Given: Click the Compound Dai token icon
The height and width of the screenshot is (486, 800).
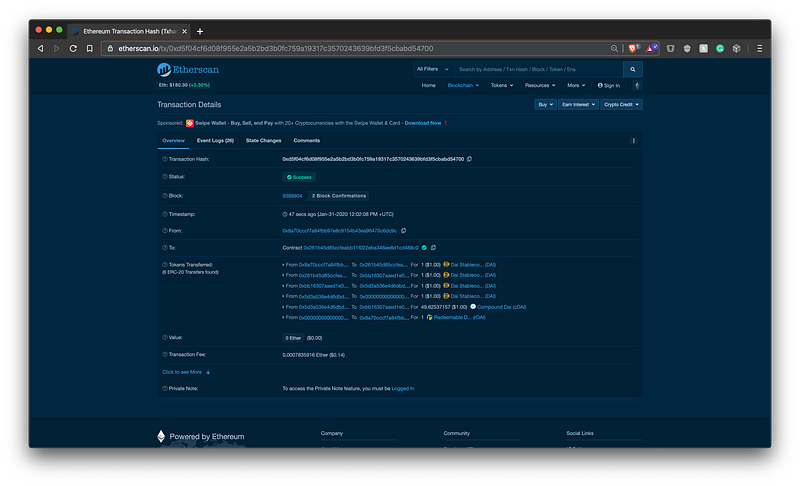Looking at the screenshot, I should point(473,306).
